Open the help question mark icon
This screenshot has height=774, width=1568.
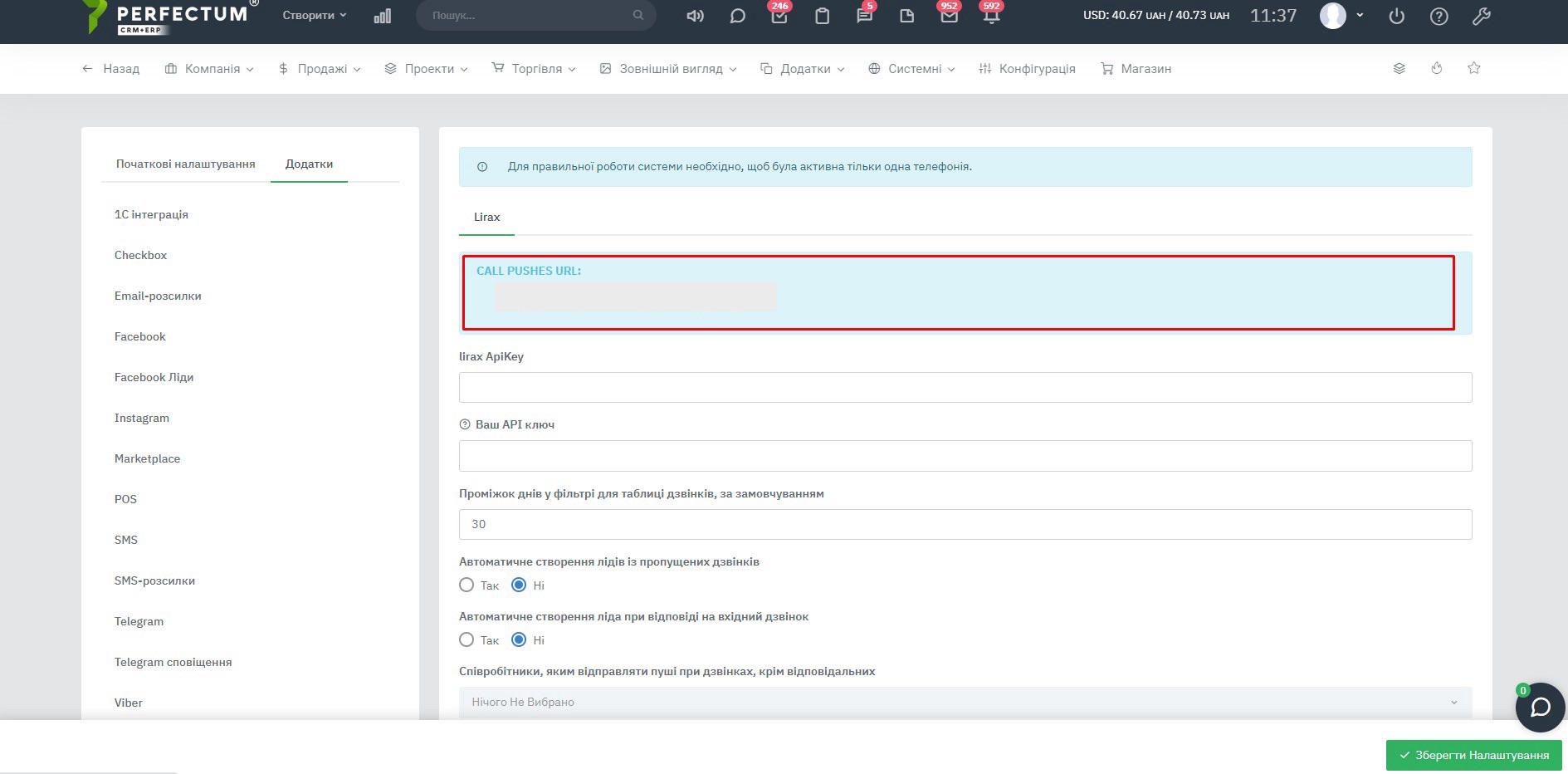click(x=1439, y=16)
